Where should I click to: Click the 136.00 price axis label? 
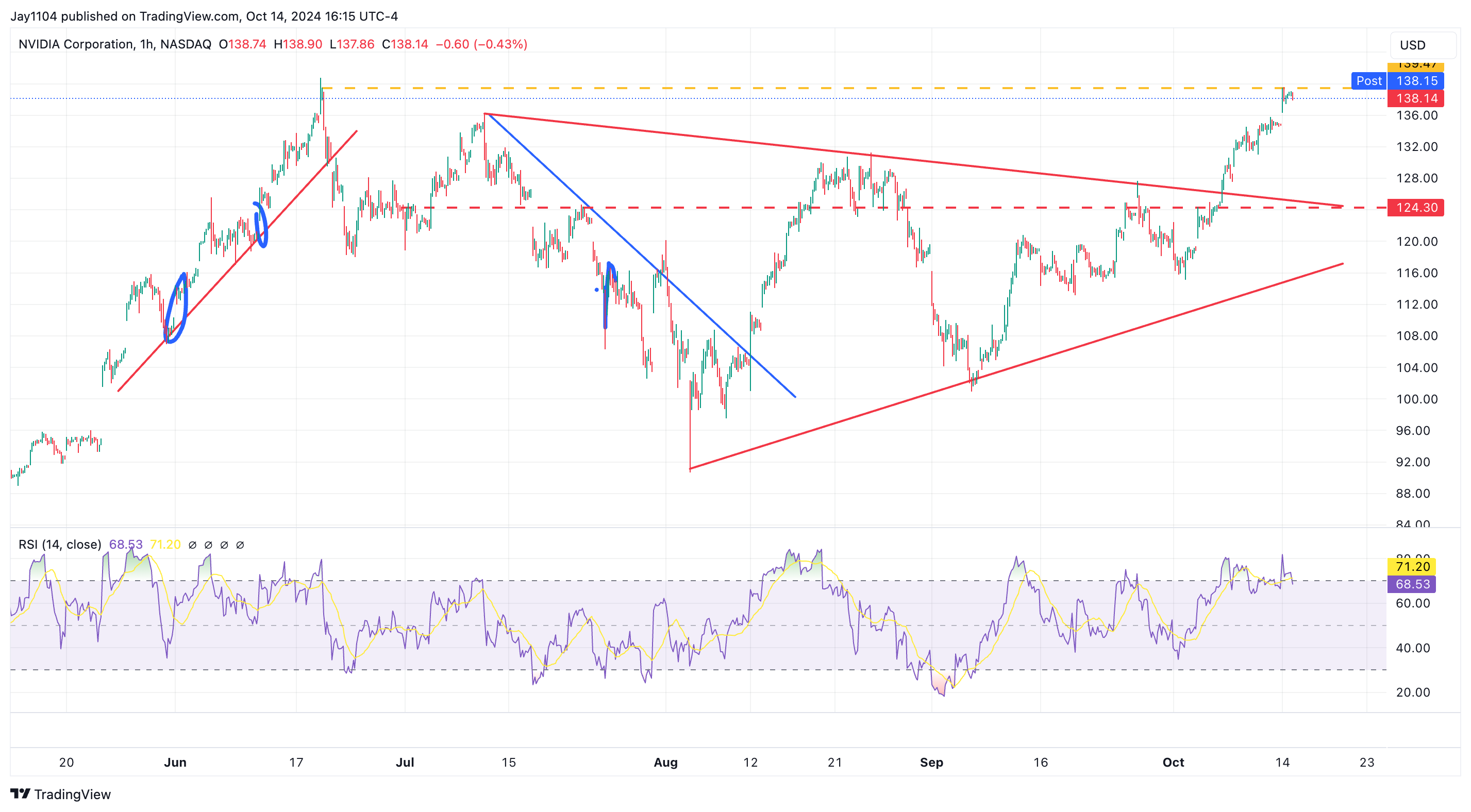tap(1417, 115)
